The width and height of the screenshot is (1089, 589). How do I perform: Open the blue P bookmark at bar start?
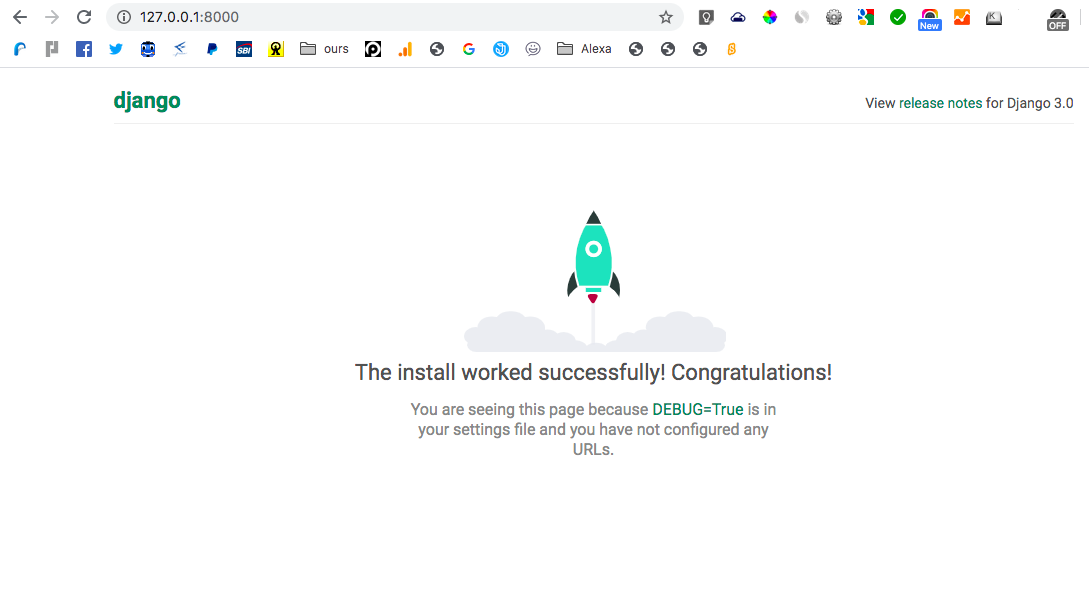20,49
